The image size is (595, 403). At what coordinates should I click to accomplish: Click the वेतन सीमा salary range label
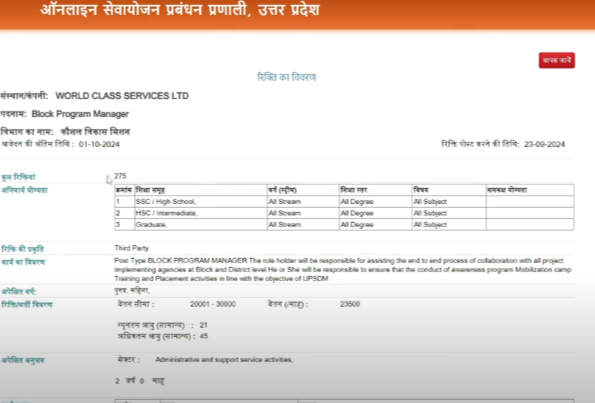[136, 304]
